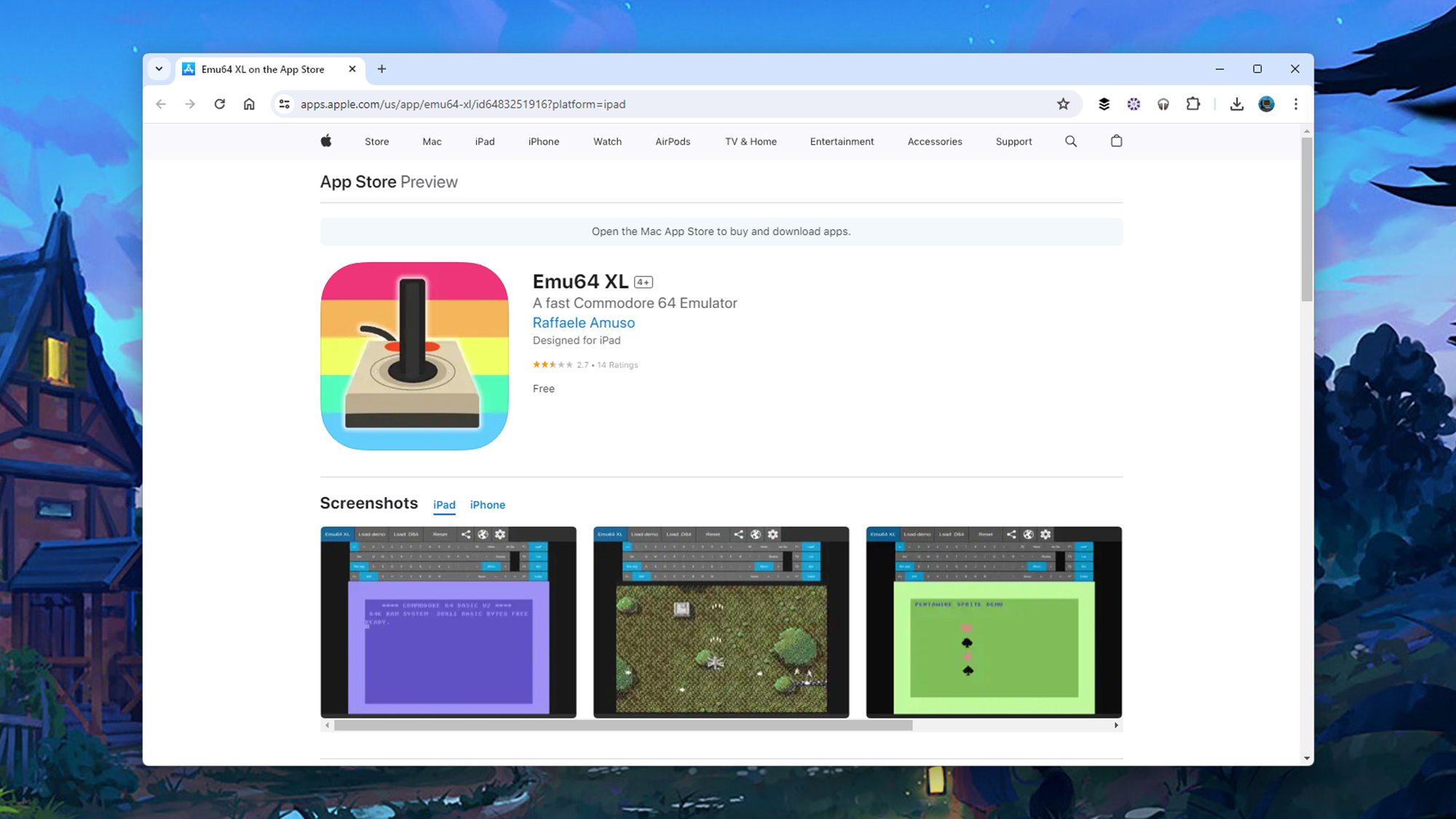Switch to the iPhone screenshots tab
This screenshot has height=819, width=1456.
point(487,505)
